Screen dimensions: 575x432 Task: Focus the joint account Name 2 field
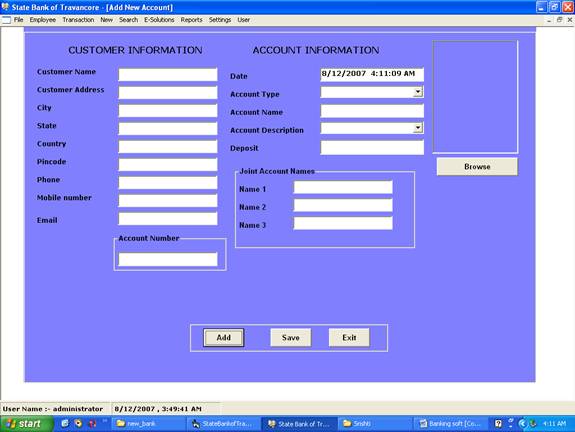[343, 205]
